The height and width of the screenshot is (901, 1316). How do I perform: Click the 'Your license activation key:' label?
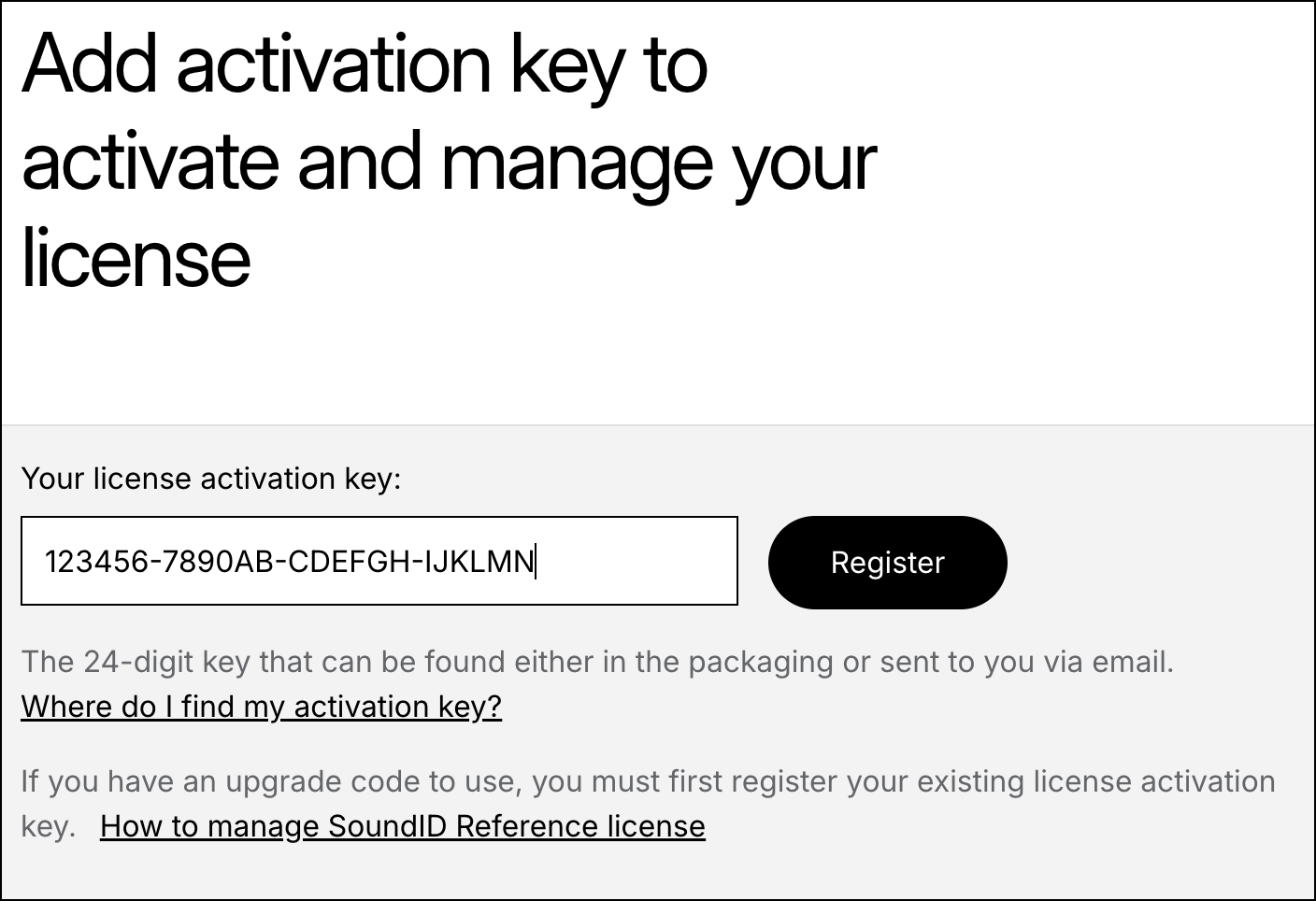[211, 479]
